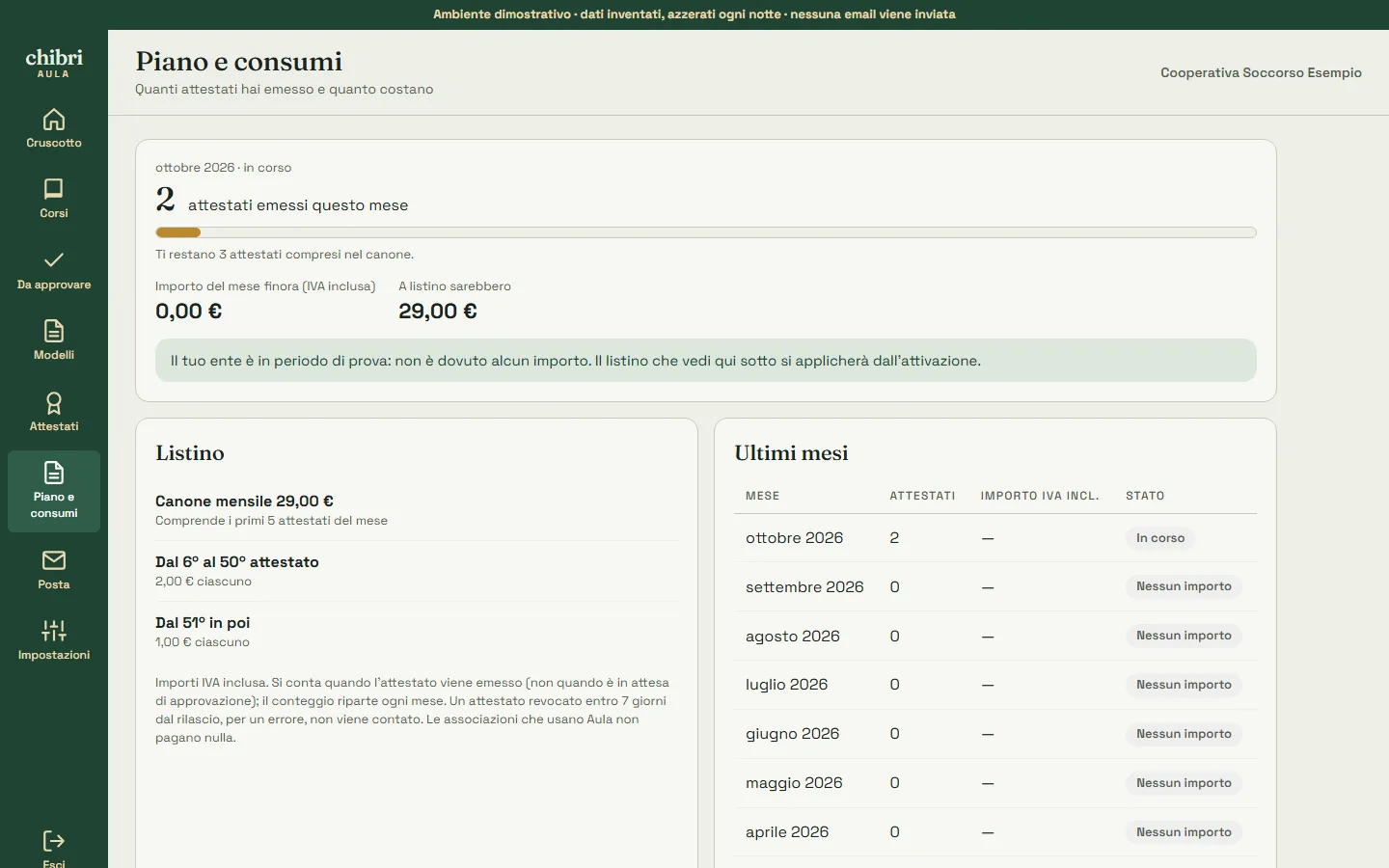
Task: Click the 'Ti restano 3 attestati' note
Action: pyautogui.click(x=285, y=255)
